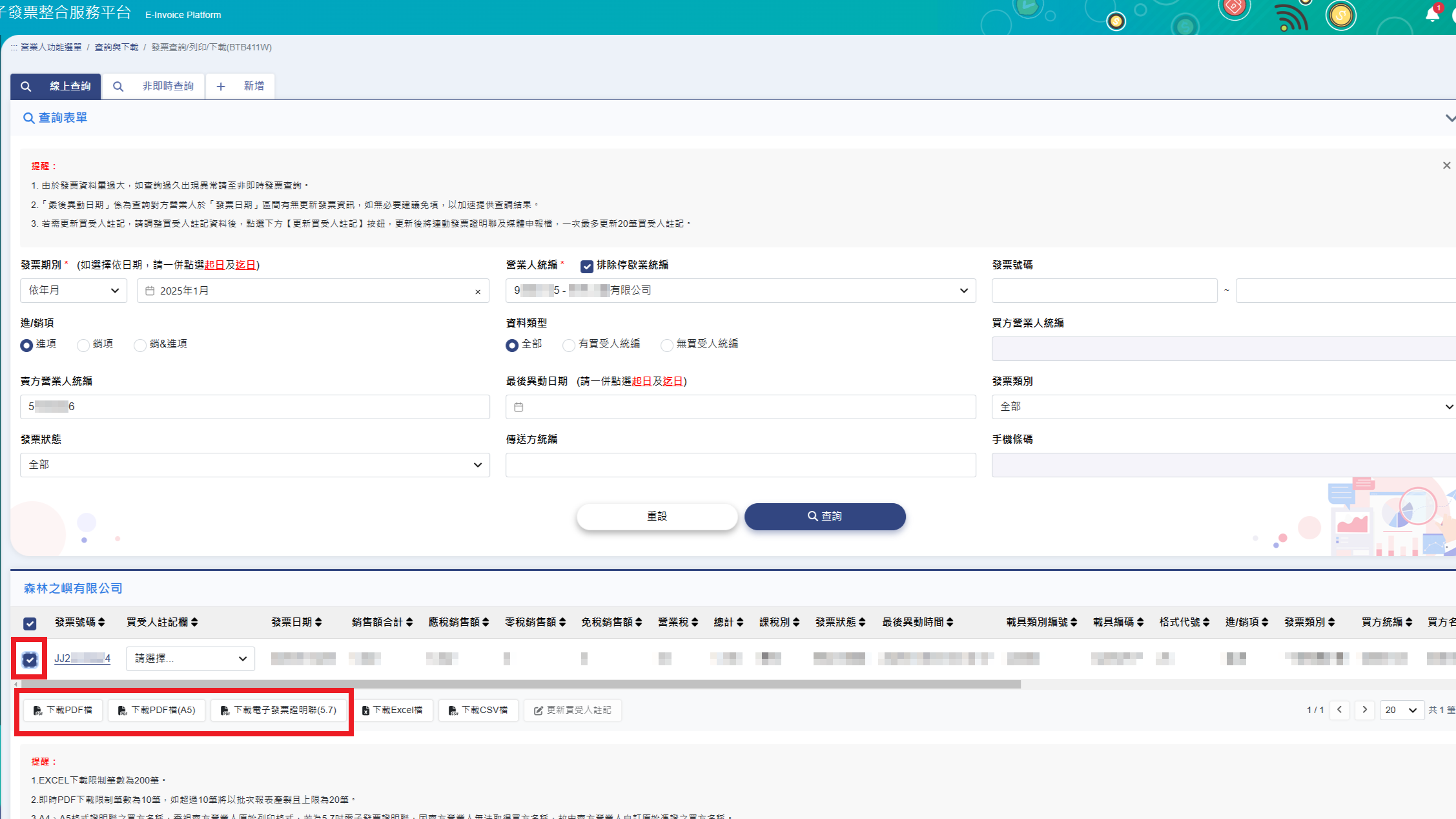Close the reminder notice with X

point(1446,166)
